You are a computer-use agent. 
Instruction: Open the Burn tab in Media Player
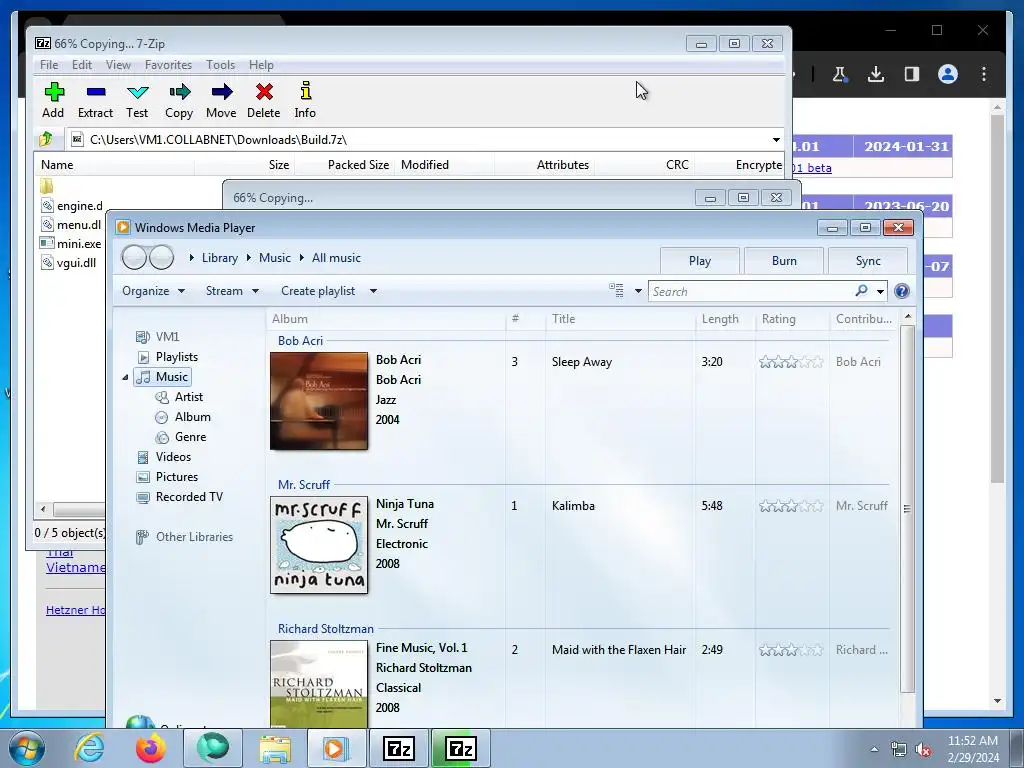tap(784, 261)
